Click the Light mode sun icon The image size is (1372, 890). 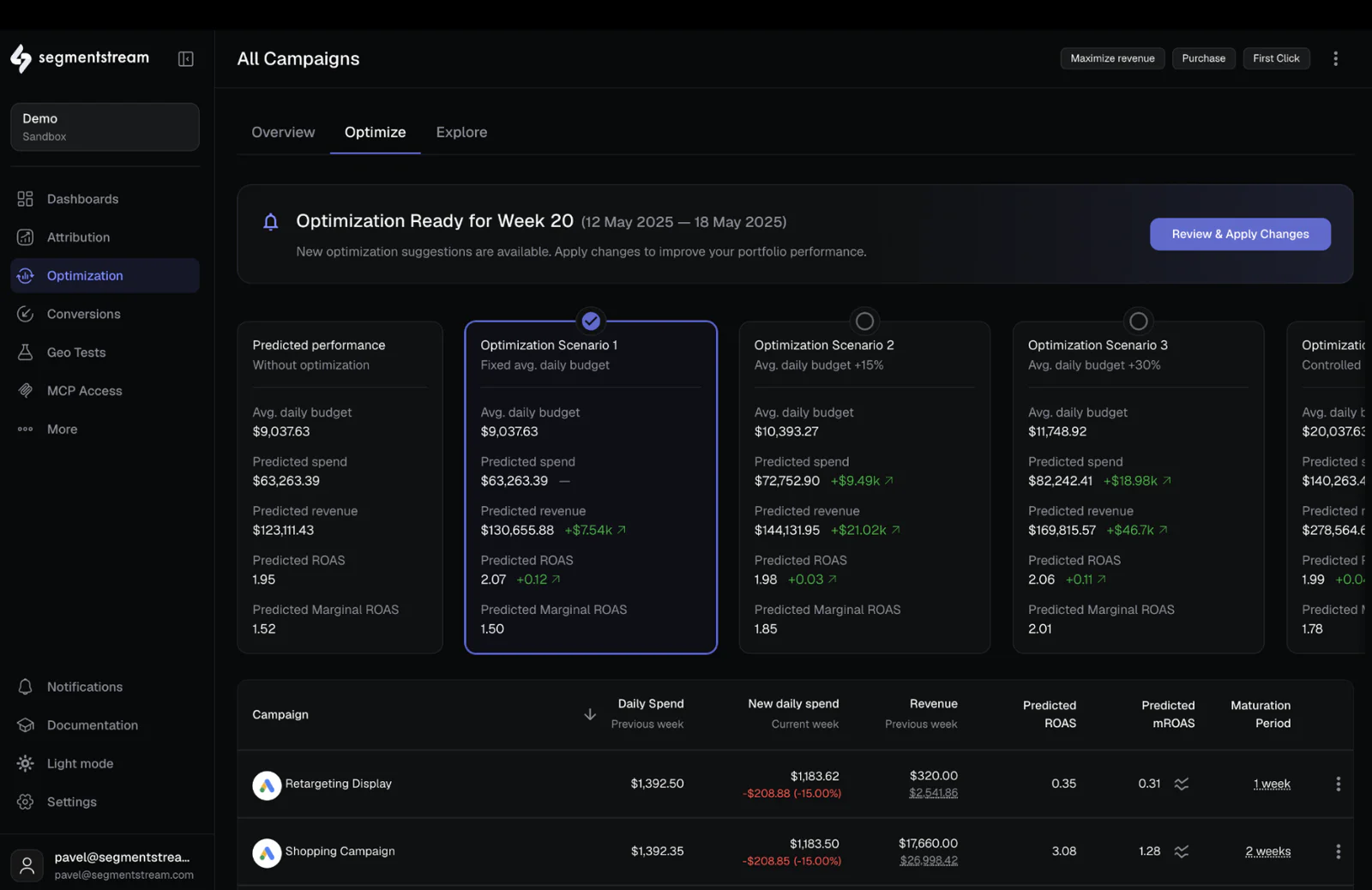[26, 763]
